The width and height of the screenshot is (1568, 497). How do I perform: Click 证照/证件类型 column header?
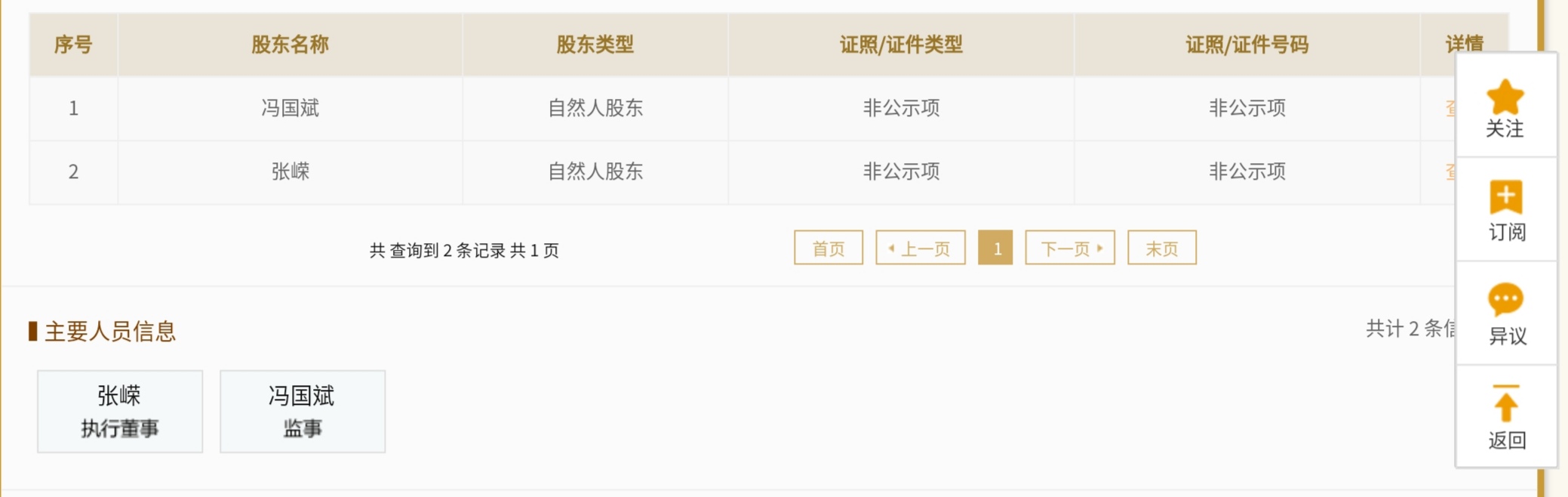(901, 45)
